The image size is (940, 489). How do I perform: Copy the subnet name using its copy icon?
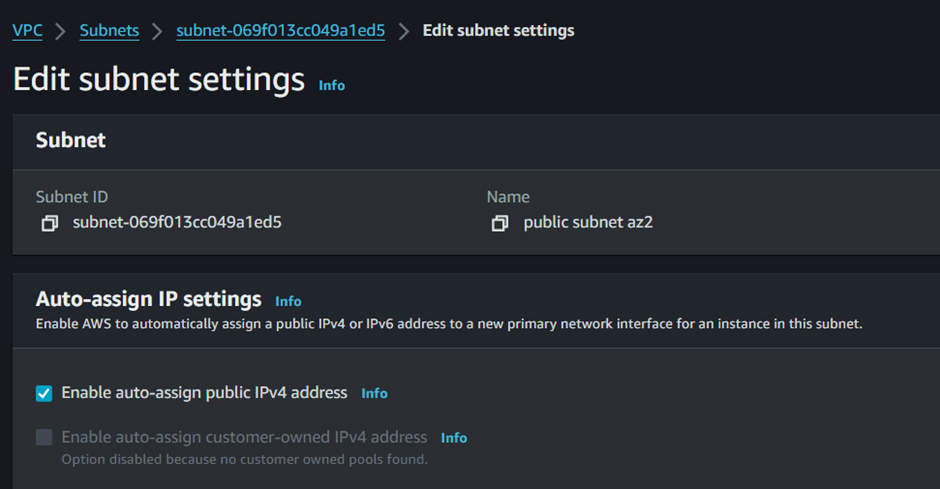pyautogui.click(x=499, y=224)
